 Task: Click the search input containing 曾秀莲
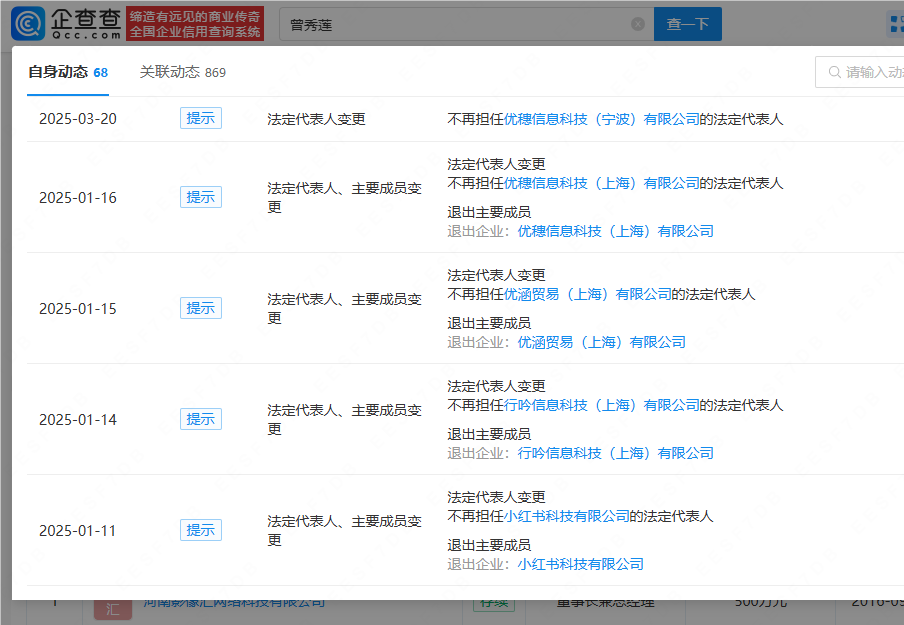455,24
